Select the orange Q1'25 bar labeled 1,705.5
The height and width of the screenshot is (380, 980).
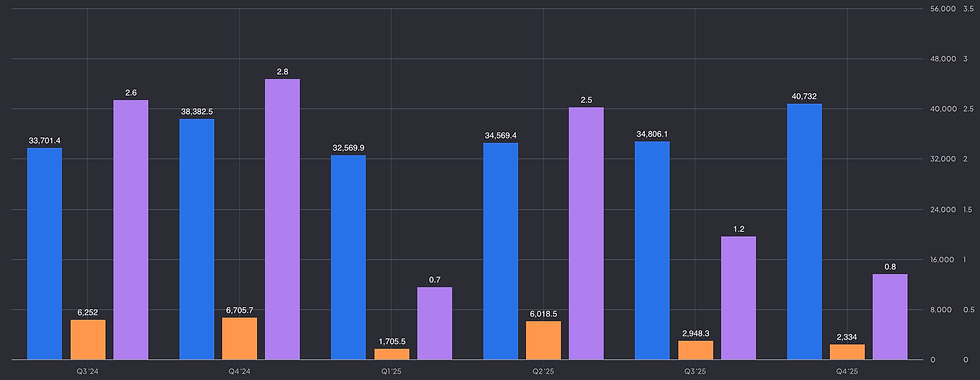392,354
